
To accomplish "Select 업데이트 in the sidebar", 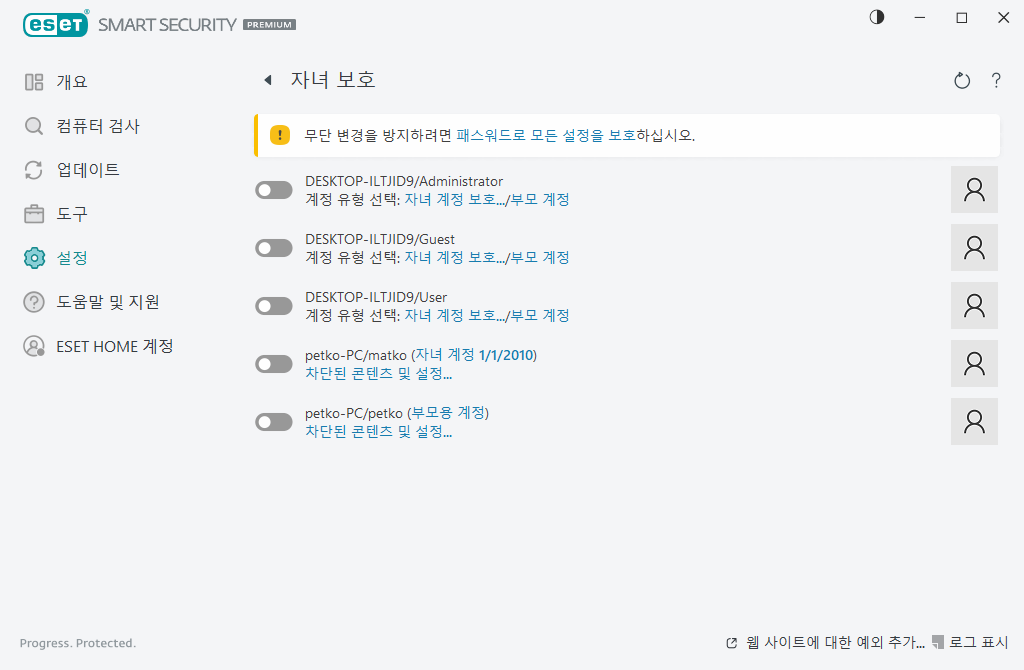I will click(88, 170).
